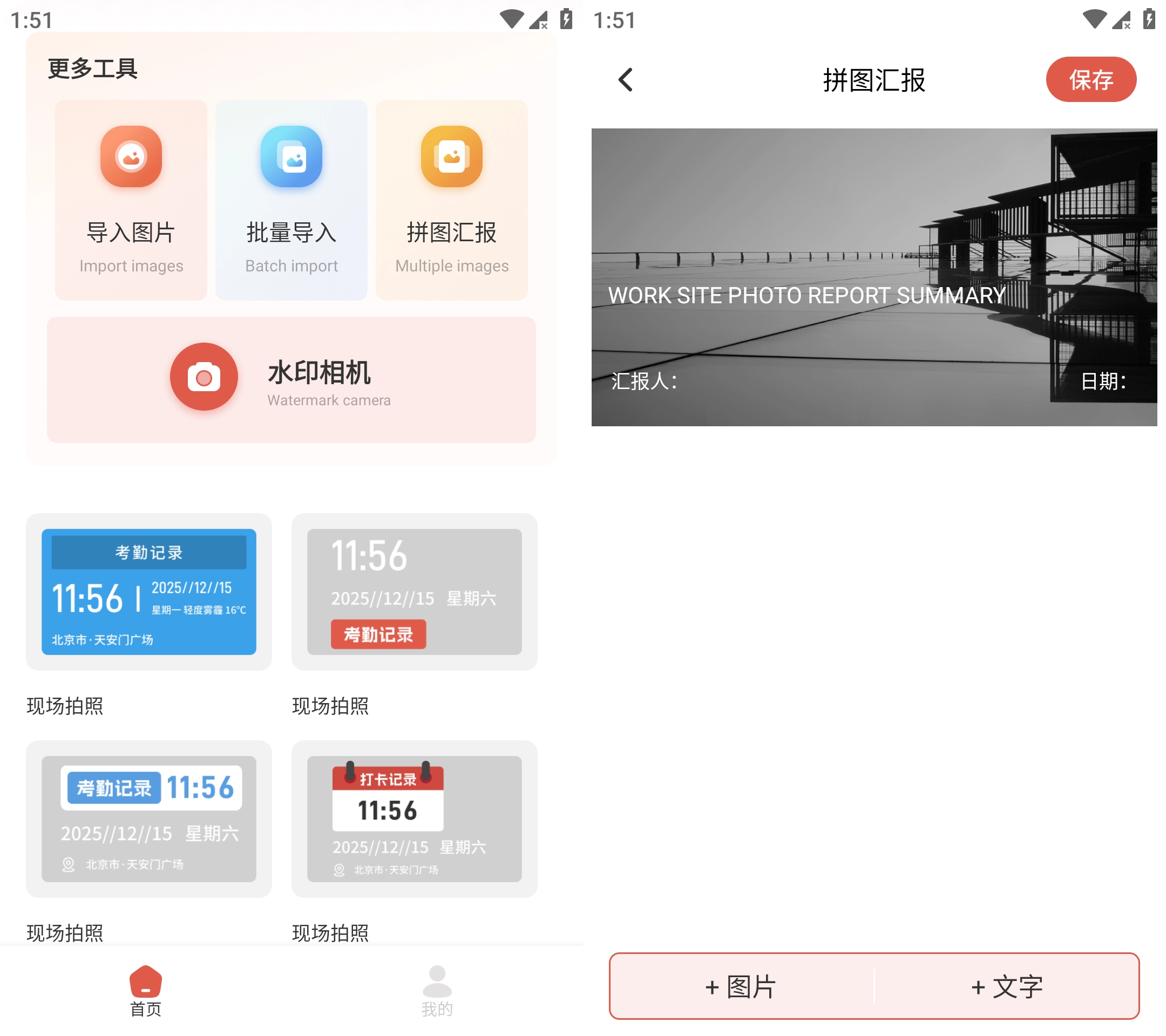Tap the 拼图汇报 page title
The height and width of the screenshot is (1036, 1166).
[x=874, y=80]
